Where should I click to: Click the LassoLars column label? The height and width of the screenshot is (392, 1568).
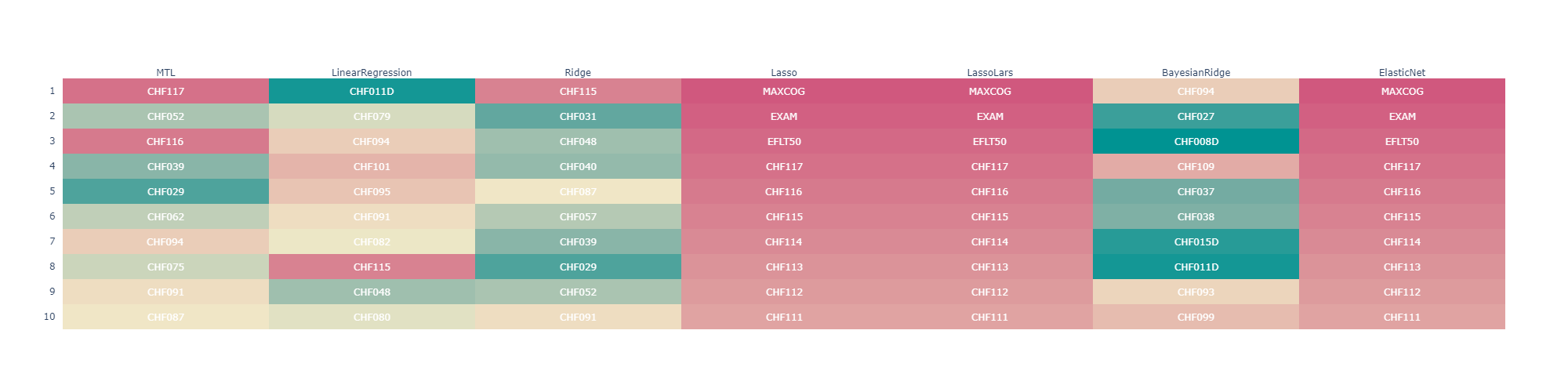click(x=989, y=72)
